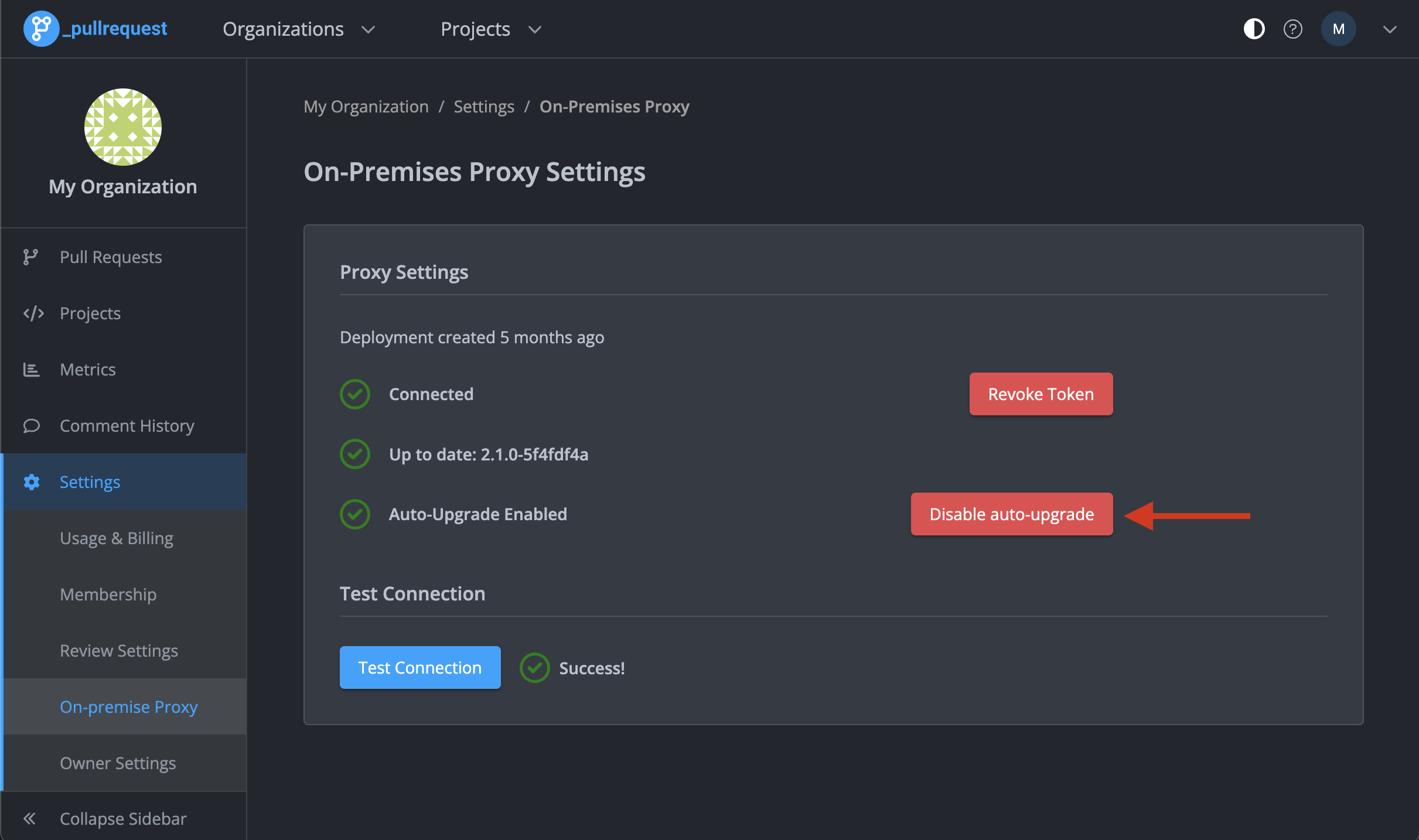Open the Organizations dropdown menu

pyautogui.click(x=299, y=29)
